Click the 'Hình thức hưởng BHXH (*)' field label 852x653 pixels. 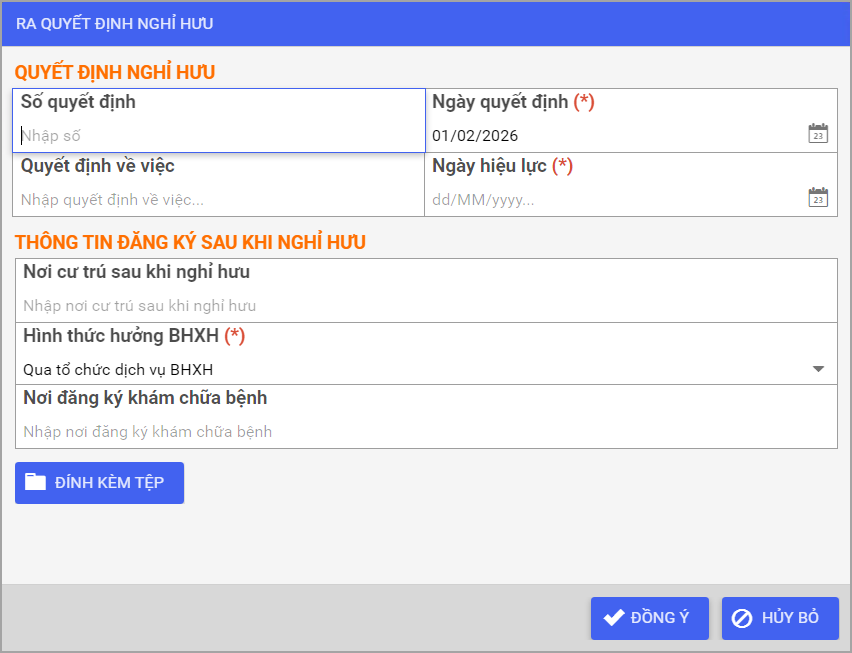click(x=134, y=336)
